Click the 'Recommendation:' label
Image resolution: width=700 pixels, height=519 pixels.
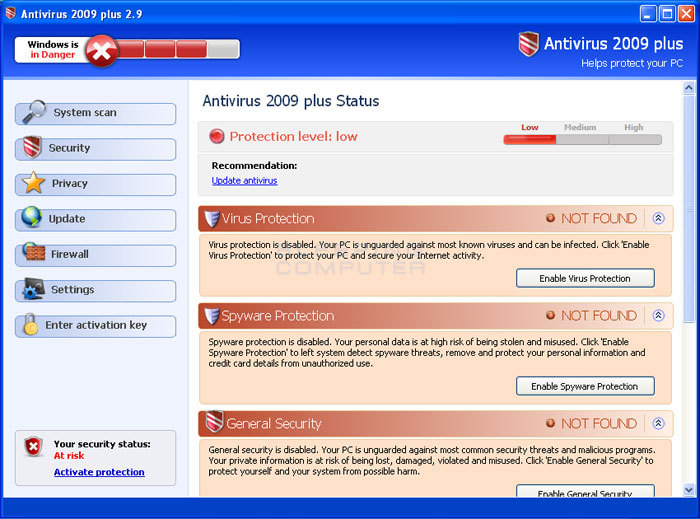254,166
